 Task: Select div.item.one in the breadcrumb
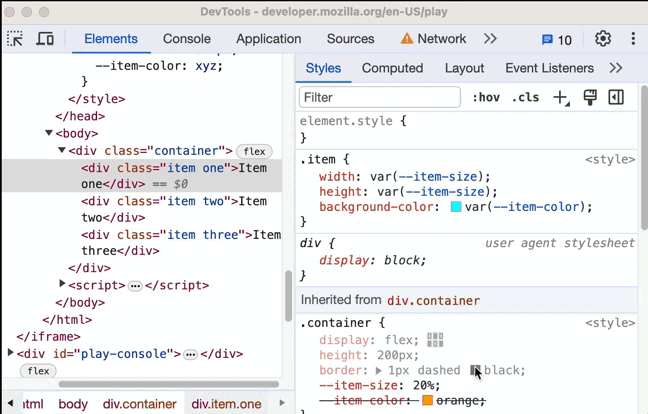[226, 404]
